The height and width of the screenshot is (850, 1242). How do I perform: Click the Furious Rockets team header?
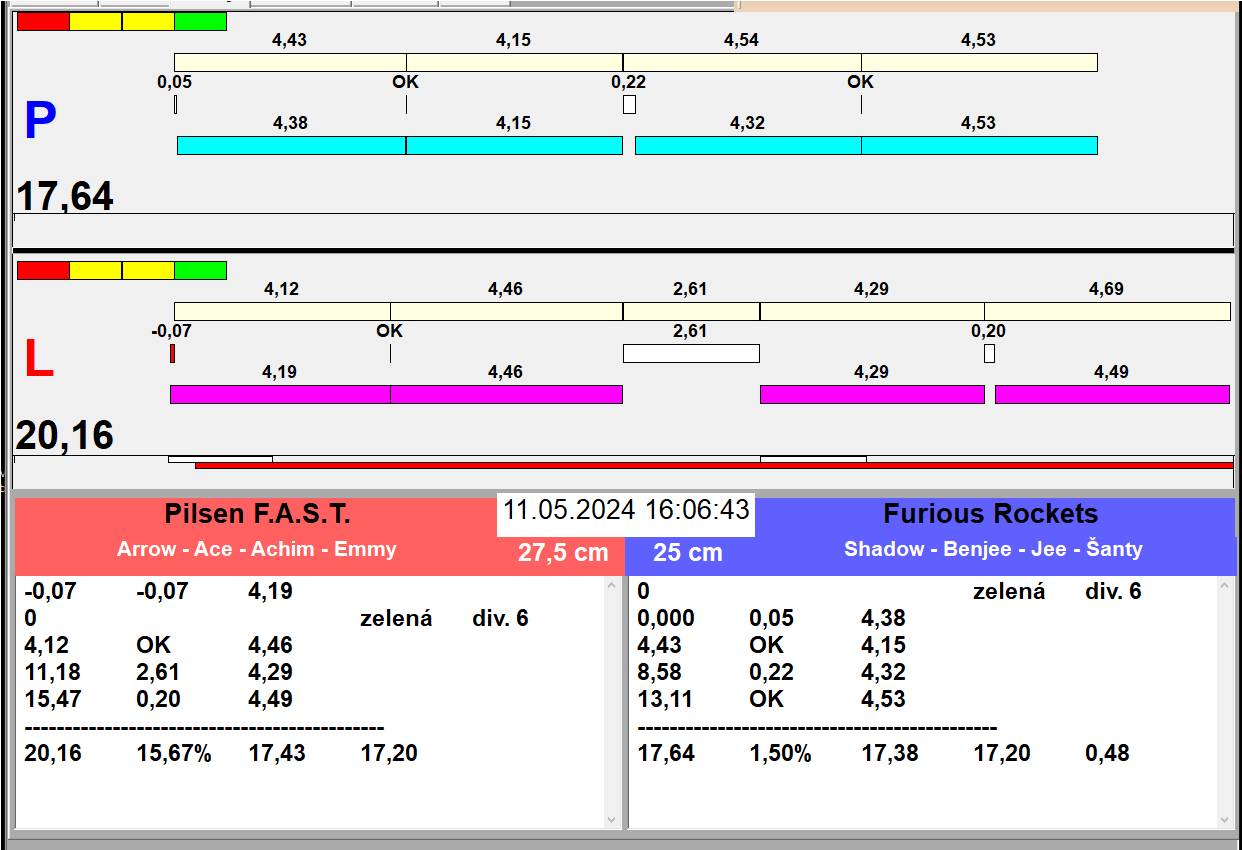point(990,514)
